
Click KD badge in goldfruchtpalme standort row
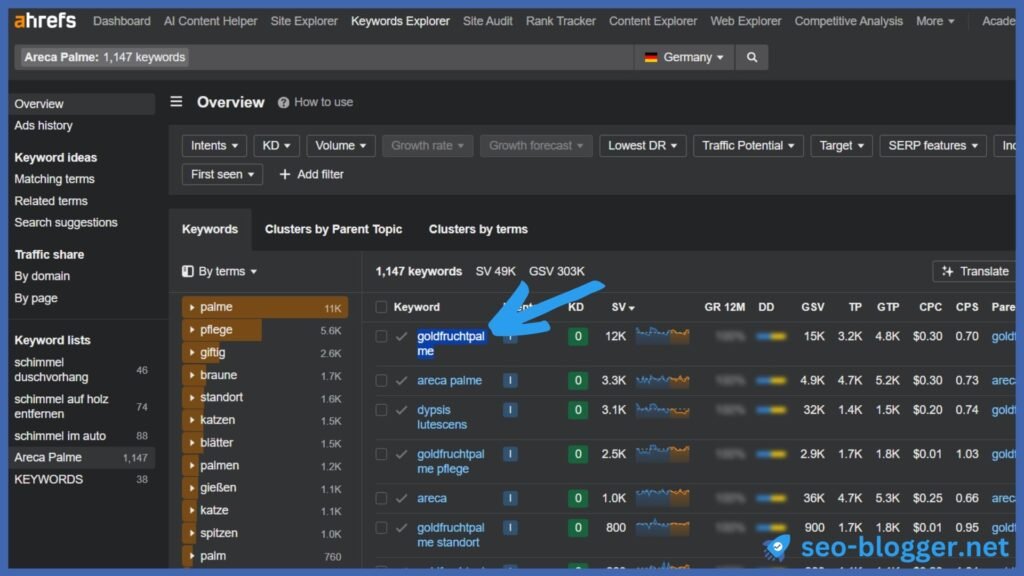click(x=577, y=528)
